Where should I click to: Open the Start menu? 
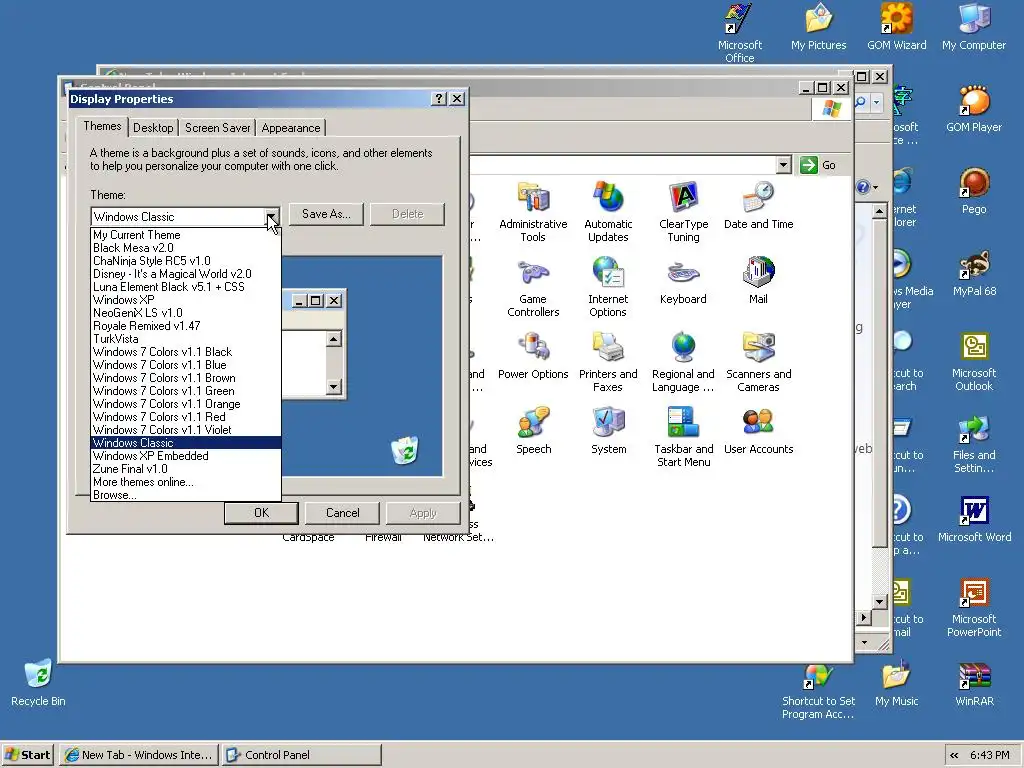point(27,755)
